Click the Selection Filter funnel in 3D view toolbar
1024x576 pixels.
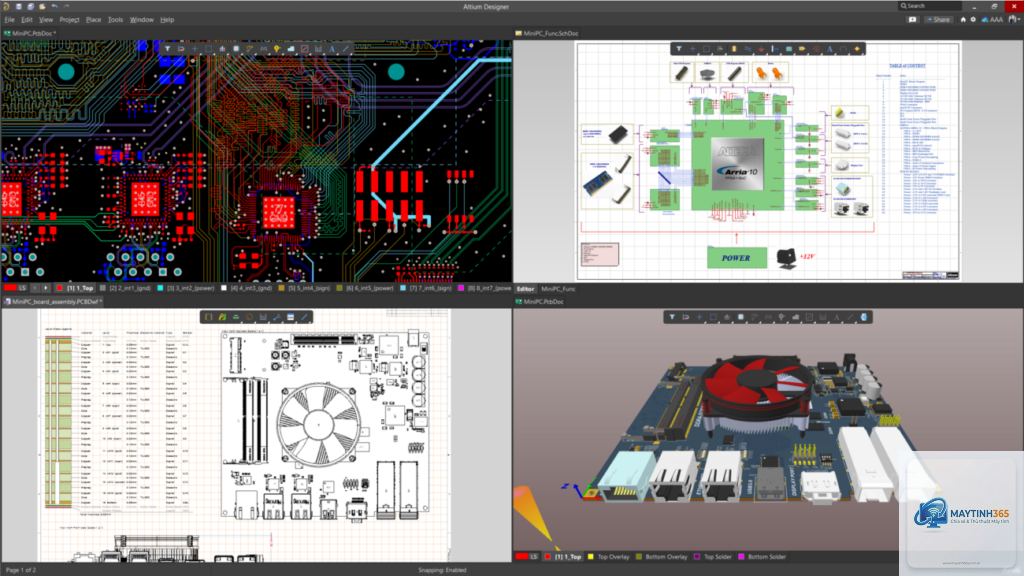(671, 317)
